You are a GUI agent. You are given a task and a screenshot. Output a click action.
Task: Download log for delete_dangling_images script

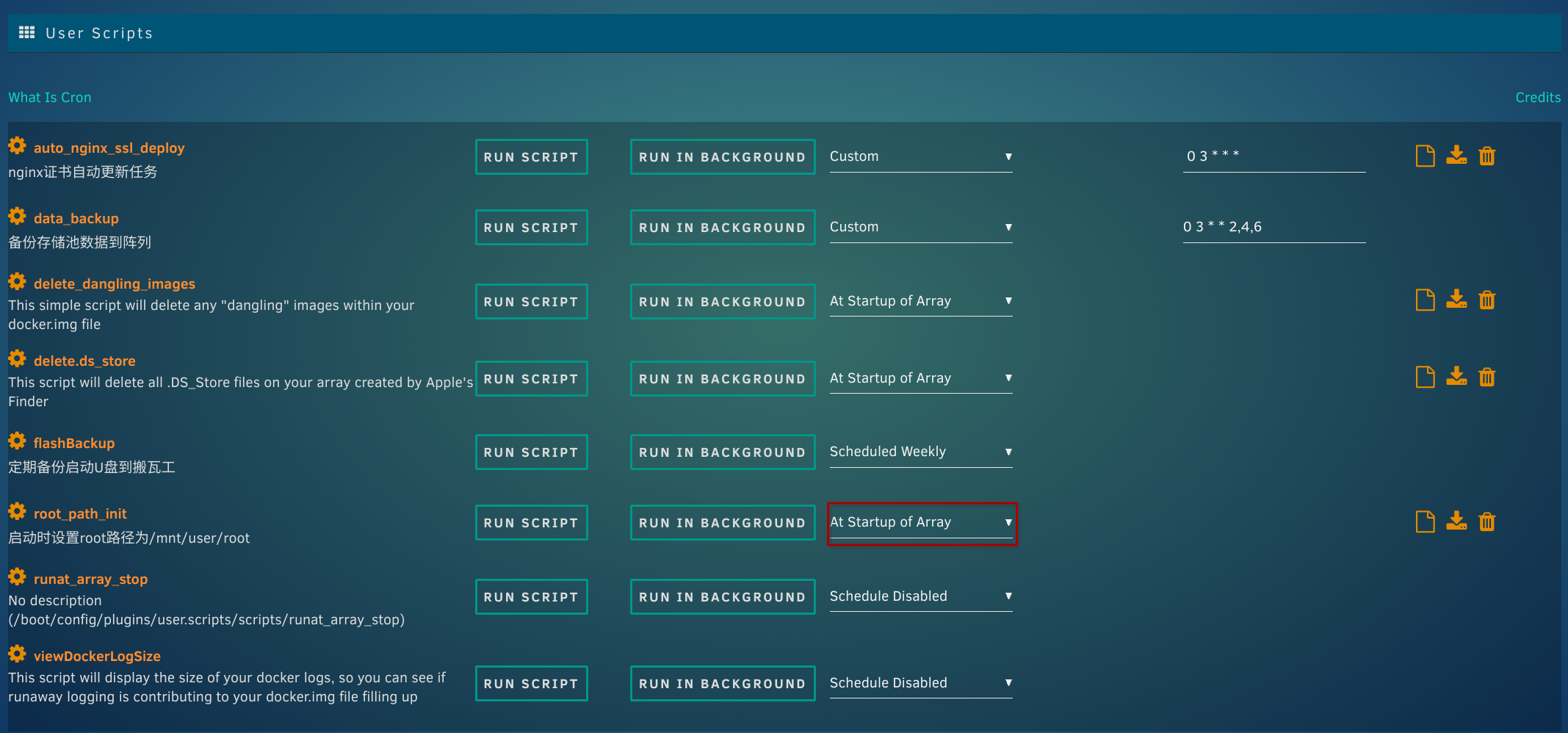pyautogui.click(x=1456, y=300)
